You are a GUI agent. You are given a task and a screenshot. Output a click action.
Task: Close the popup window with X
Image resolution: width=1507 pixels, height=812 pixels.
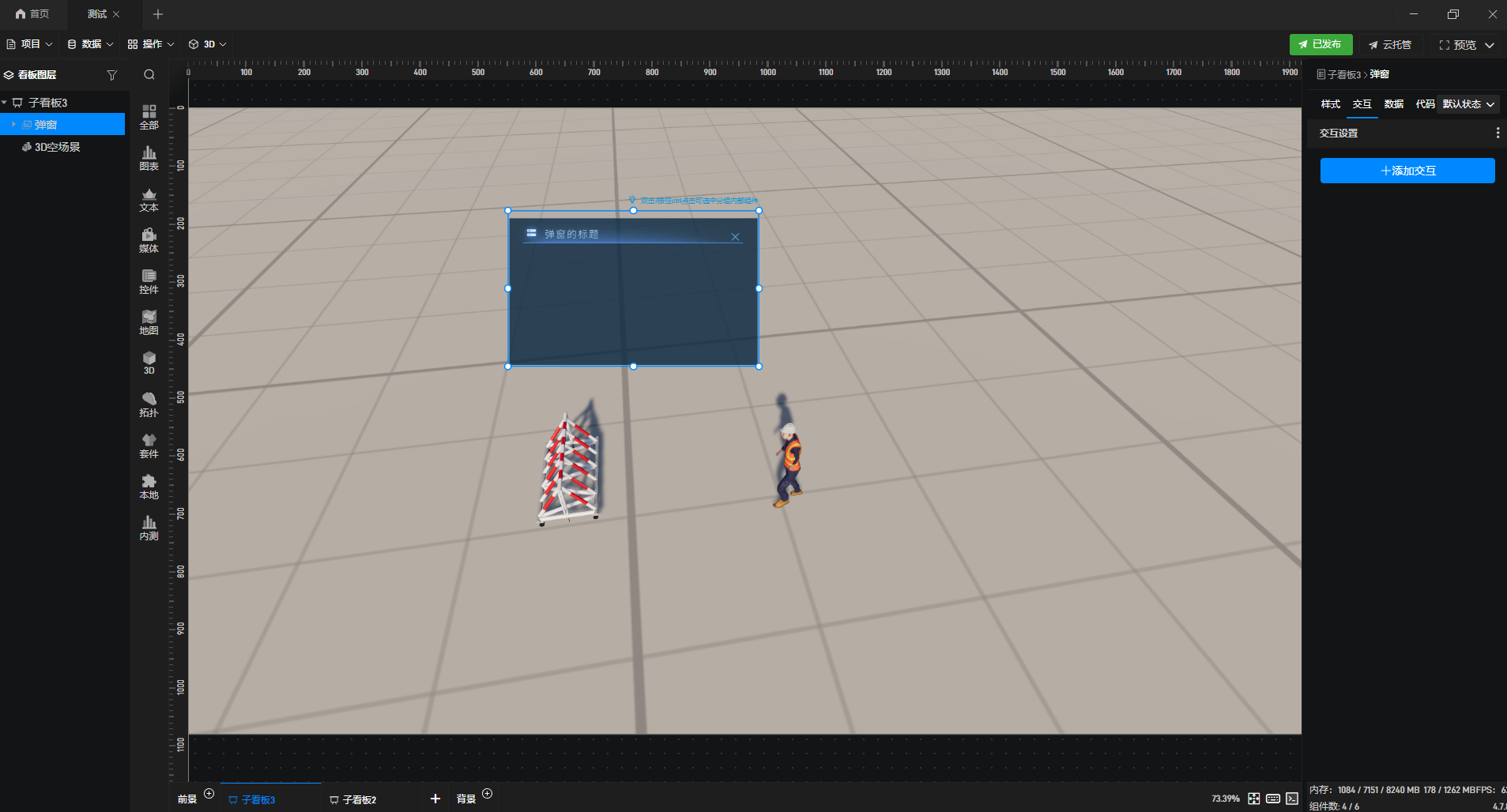click(x=735, y=237)
